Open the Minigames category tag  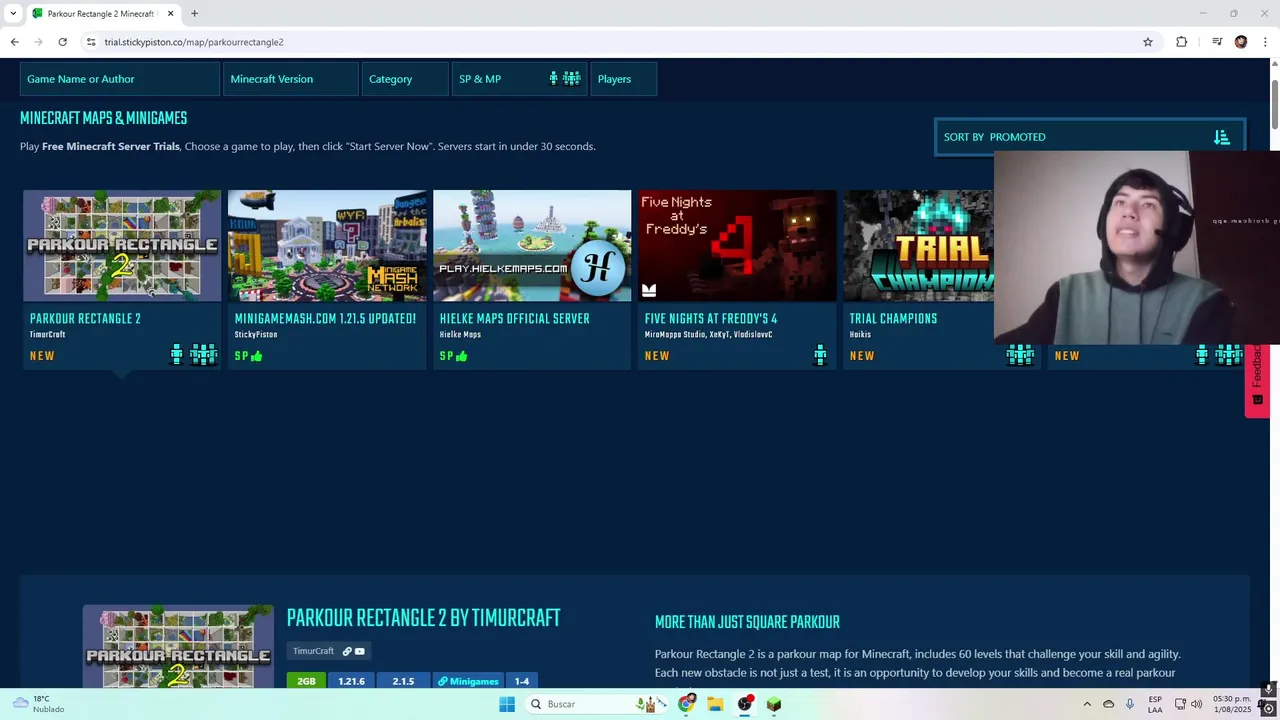point(467,681)
